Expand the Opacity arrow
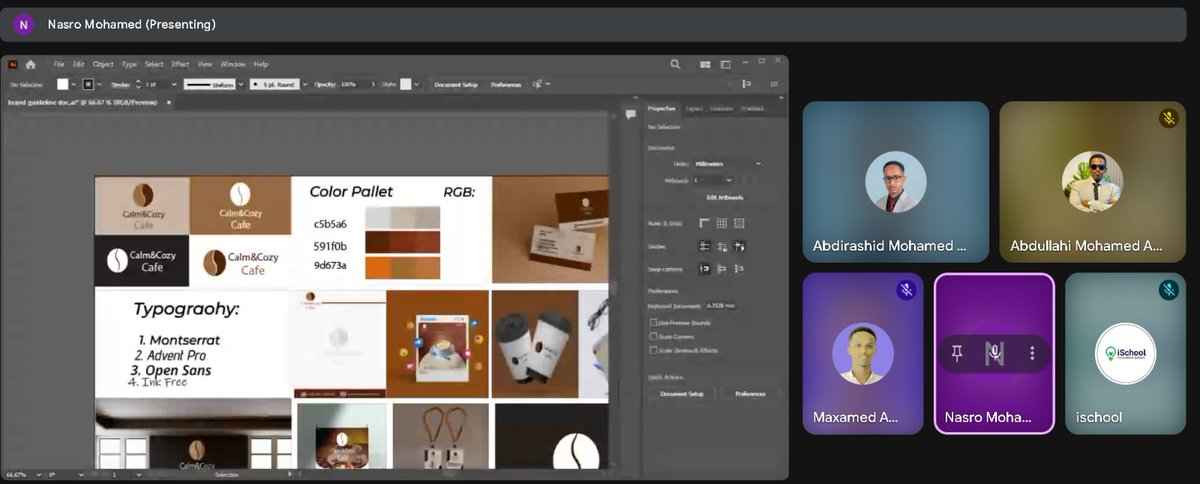The width and height of the screenshot is (1200, 484). pos(375,85)
